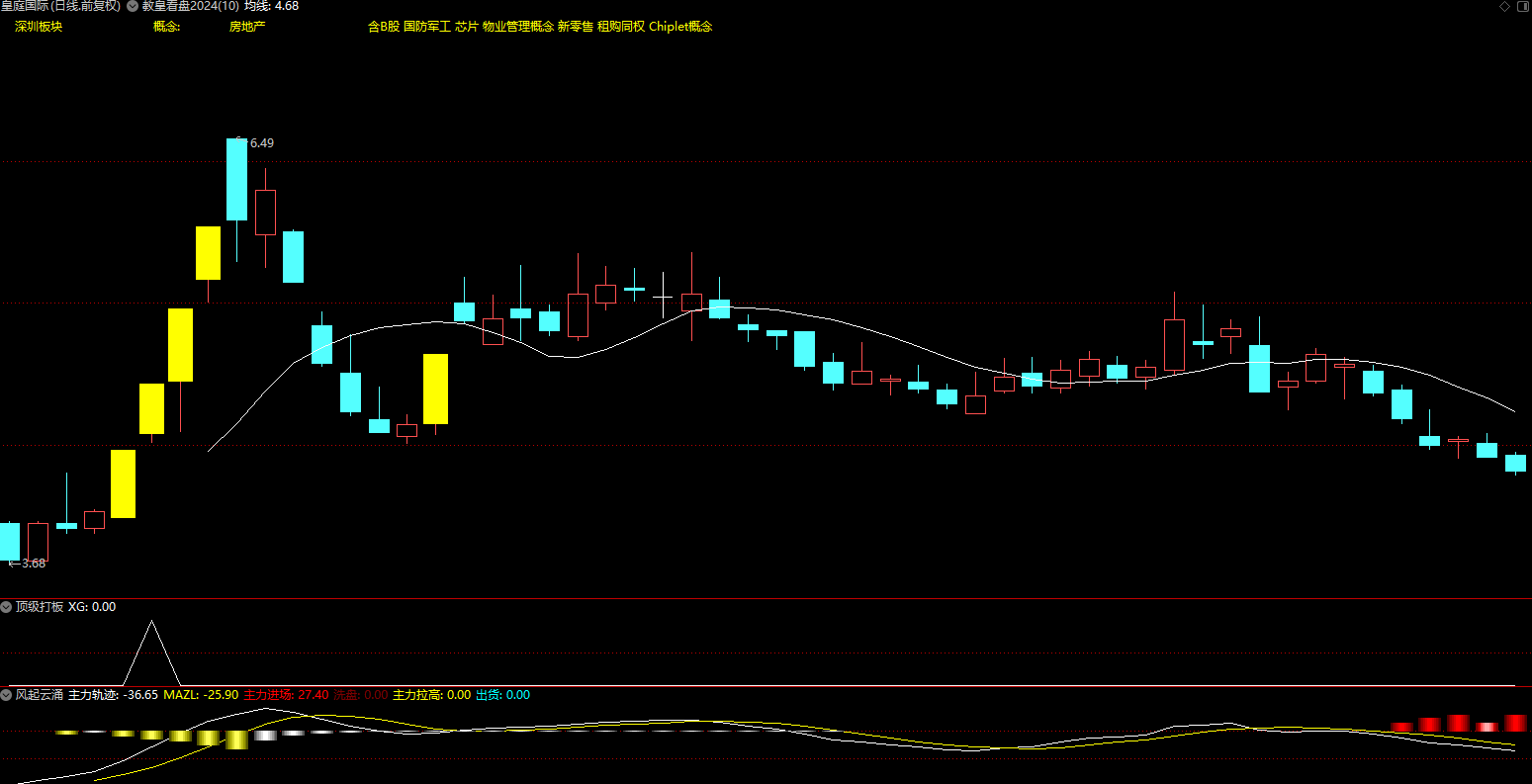Click the 风起云涌 indicator name

pyautogui.click(x=40, y=695)
